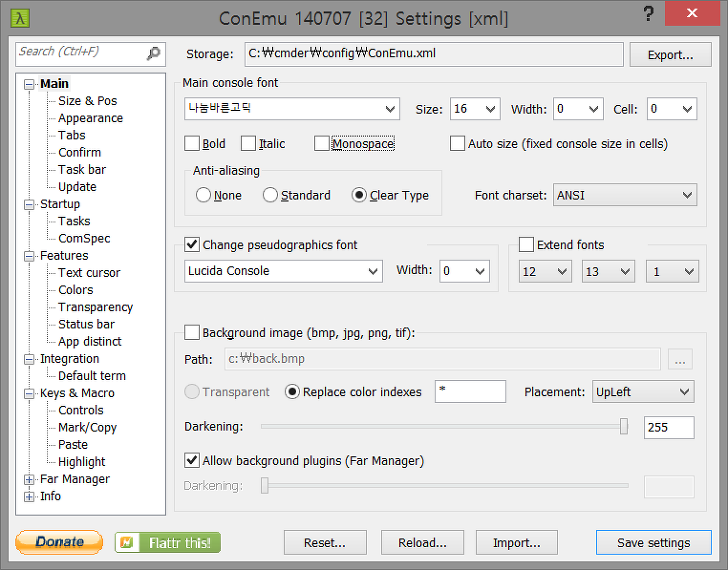This screenshot has height=570, width=728.
Task: Collapse the Main tree node
Action: click(29, 84)
